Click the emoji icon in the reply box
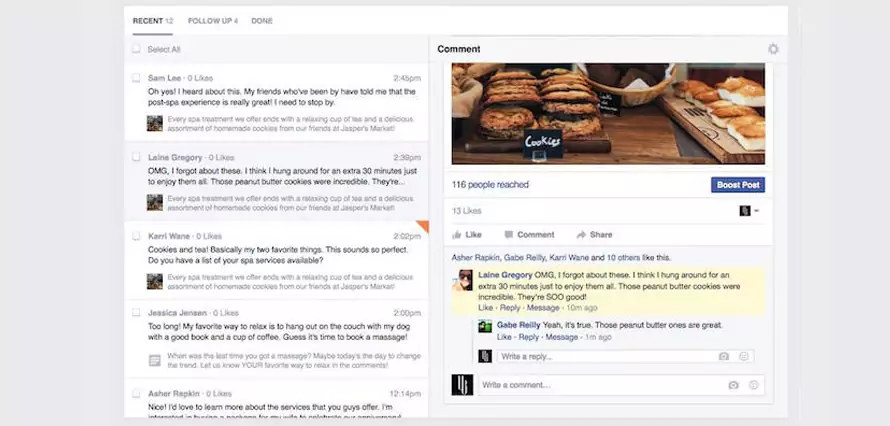This screenshot has width=890, height=426. [x=744, y=356]
